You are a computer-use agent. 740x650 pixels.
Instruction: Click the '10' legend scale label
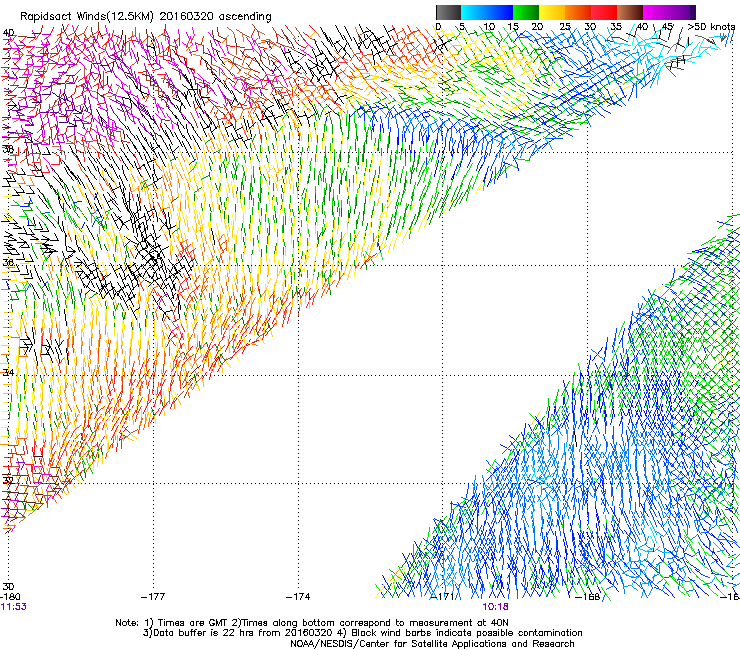pyautogui.click(x=489, y=26)
